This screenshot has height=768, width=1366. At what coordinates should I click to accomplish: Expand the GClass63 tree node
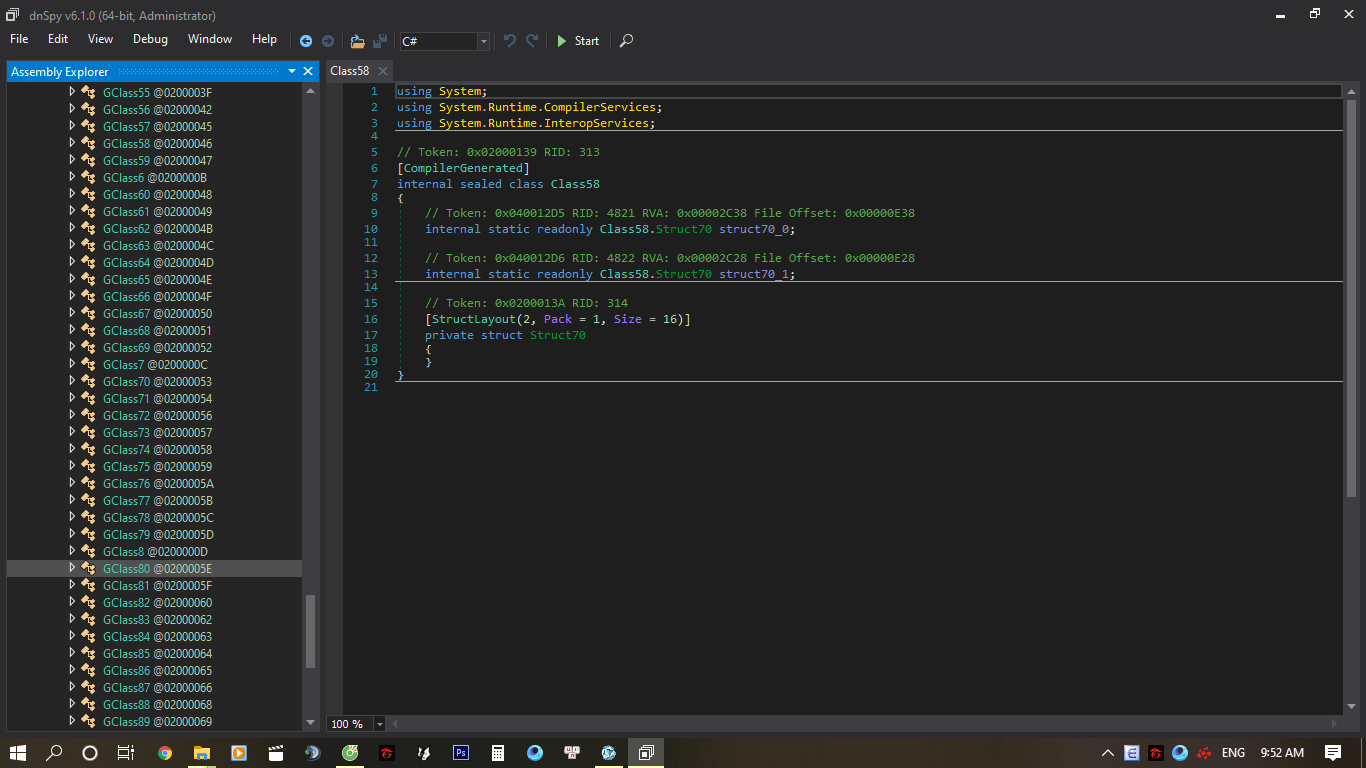click(72, 245)
